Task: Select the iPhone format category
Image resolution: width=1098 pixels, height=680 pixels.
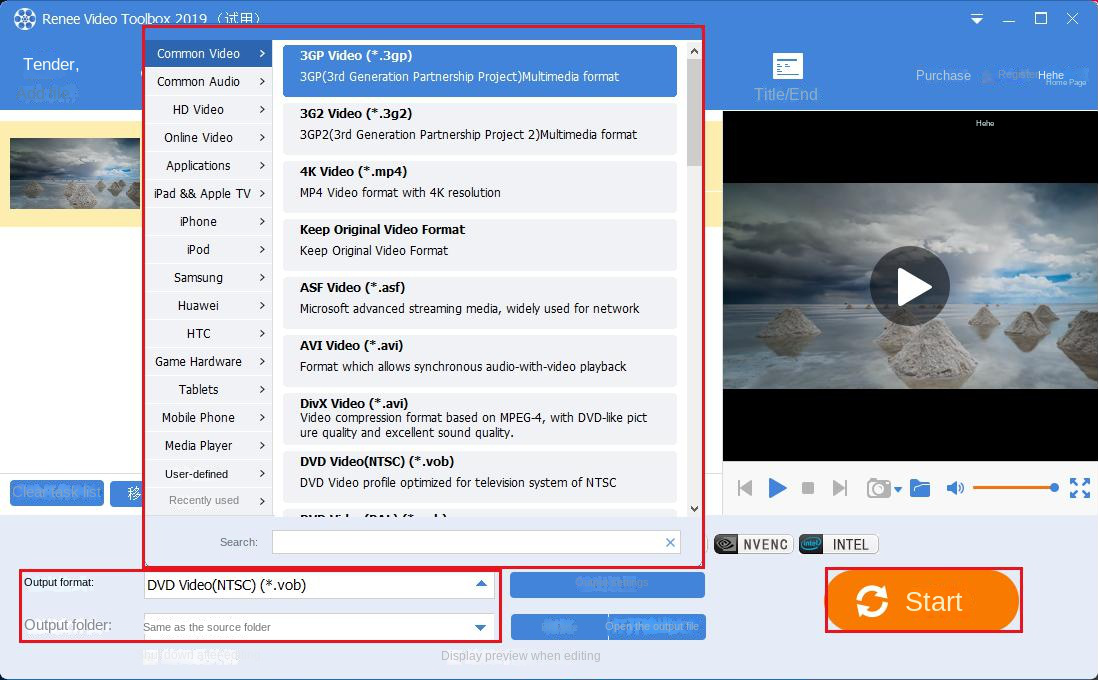Action: (x=197, y=221)
